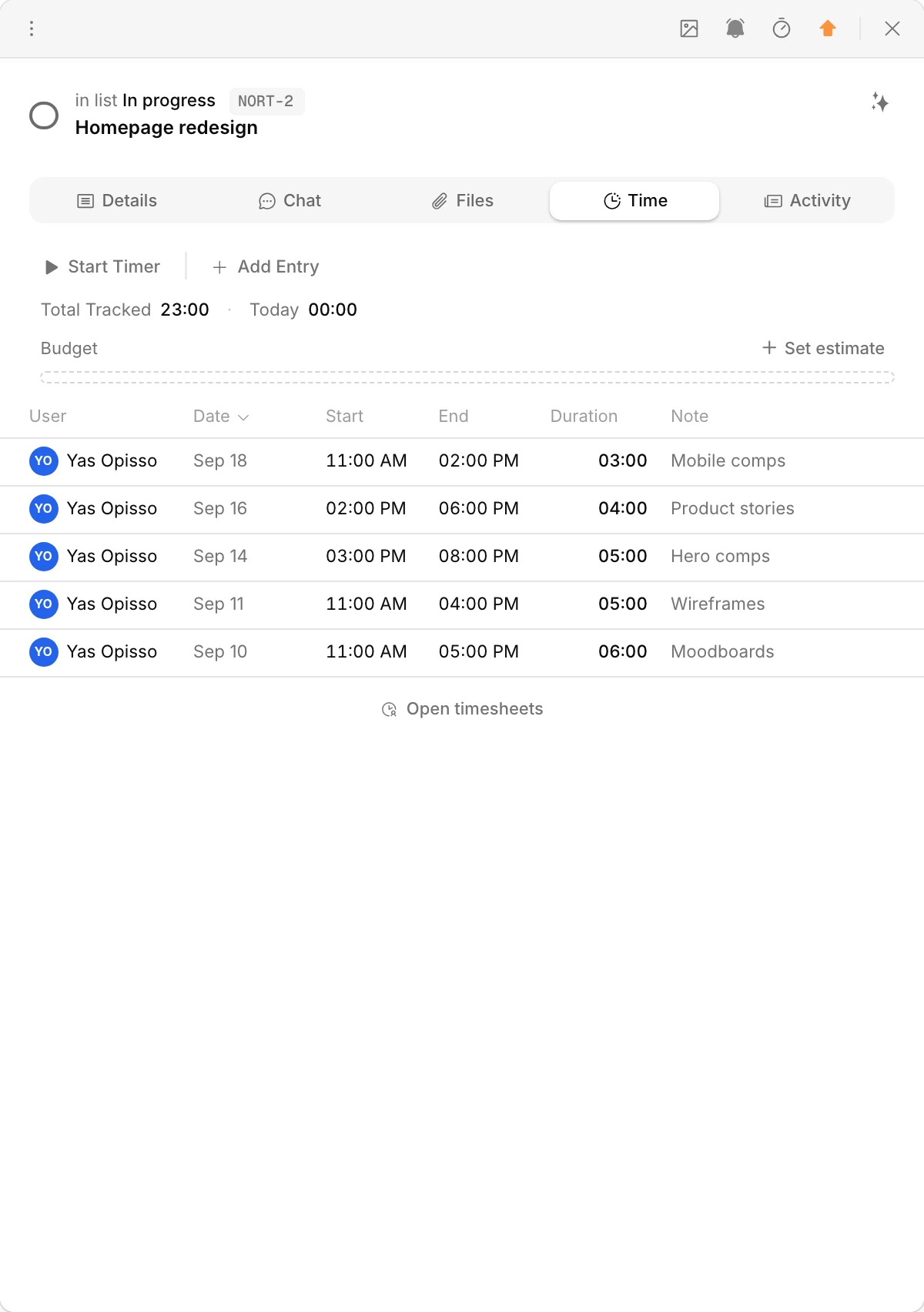Click the Total Tracked 23:00 value
The height and width of the screenshot is (1312, 924).
coord(185,310)
